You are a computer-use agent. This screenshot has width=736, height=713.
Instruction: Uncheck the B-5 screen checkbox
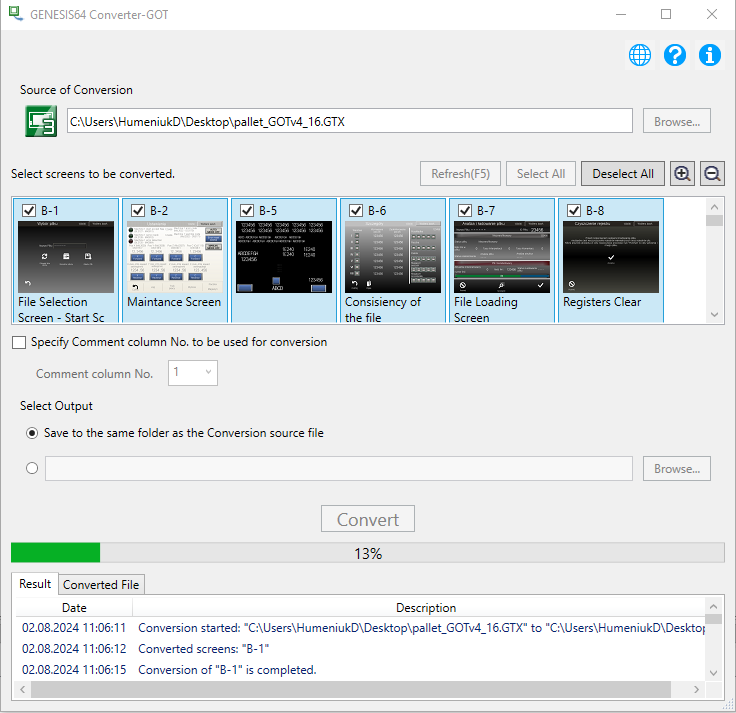click(x=247, y=210)
